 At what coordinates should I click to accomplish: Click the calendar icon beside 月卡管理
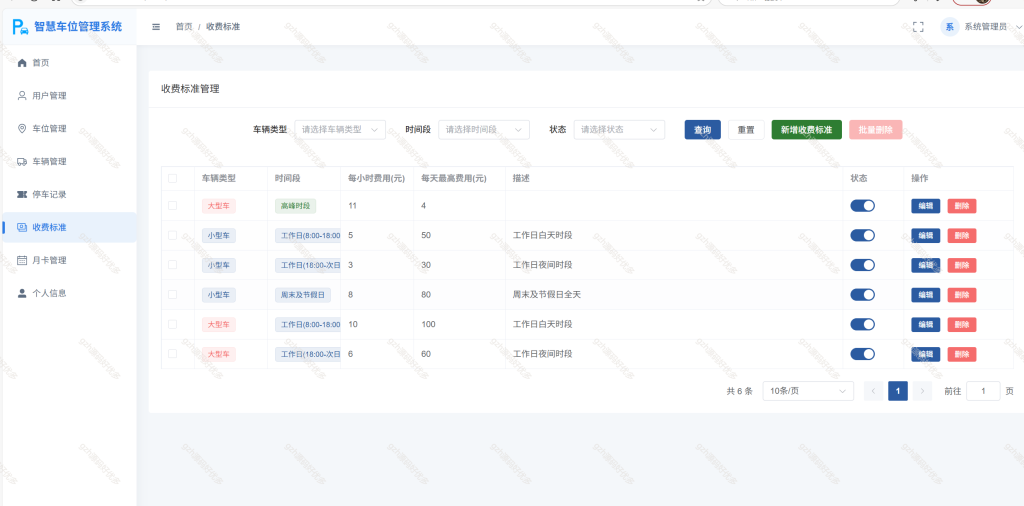click(x=22, y=260)
